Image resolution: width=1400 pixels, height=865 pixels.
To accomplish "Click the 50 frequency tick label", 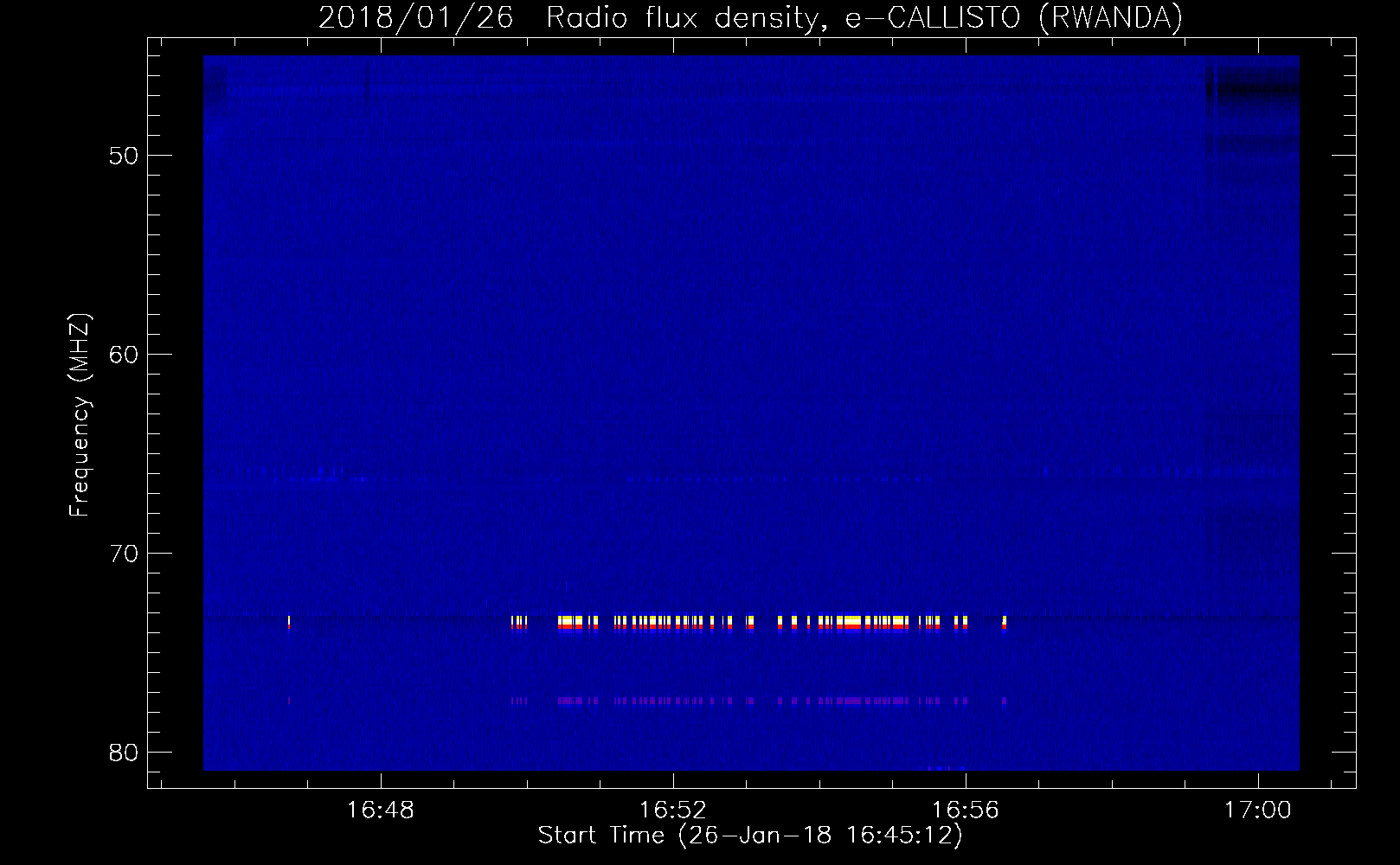I will tap(124, 156).
